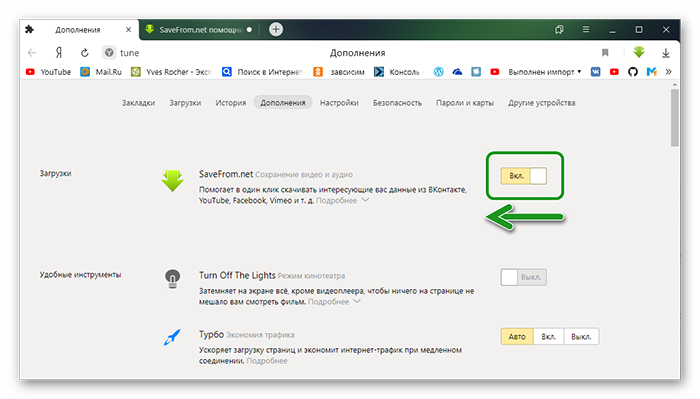Screen dimensions: 700x399
Task: Click the Турбо extension title
Action: tap(211, 334)
